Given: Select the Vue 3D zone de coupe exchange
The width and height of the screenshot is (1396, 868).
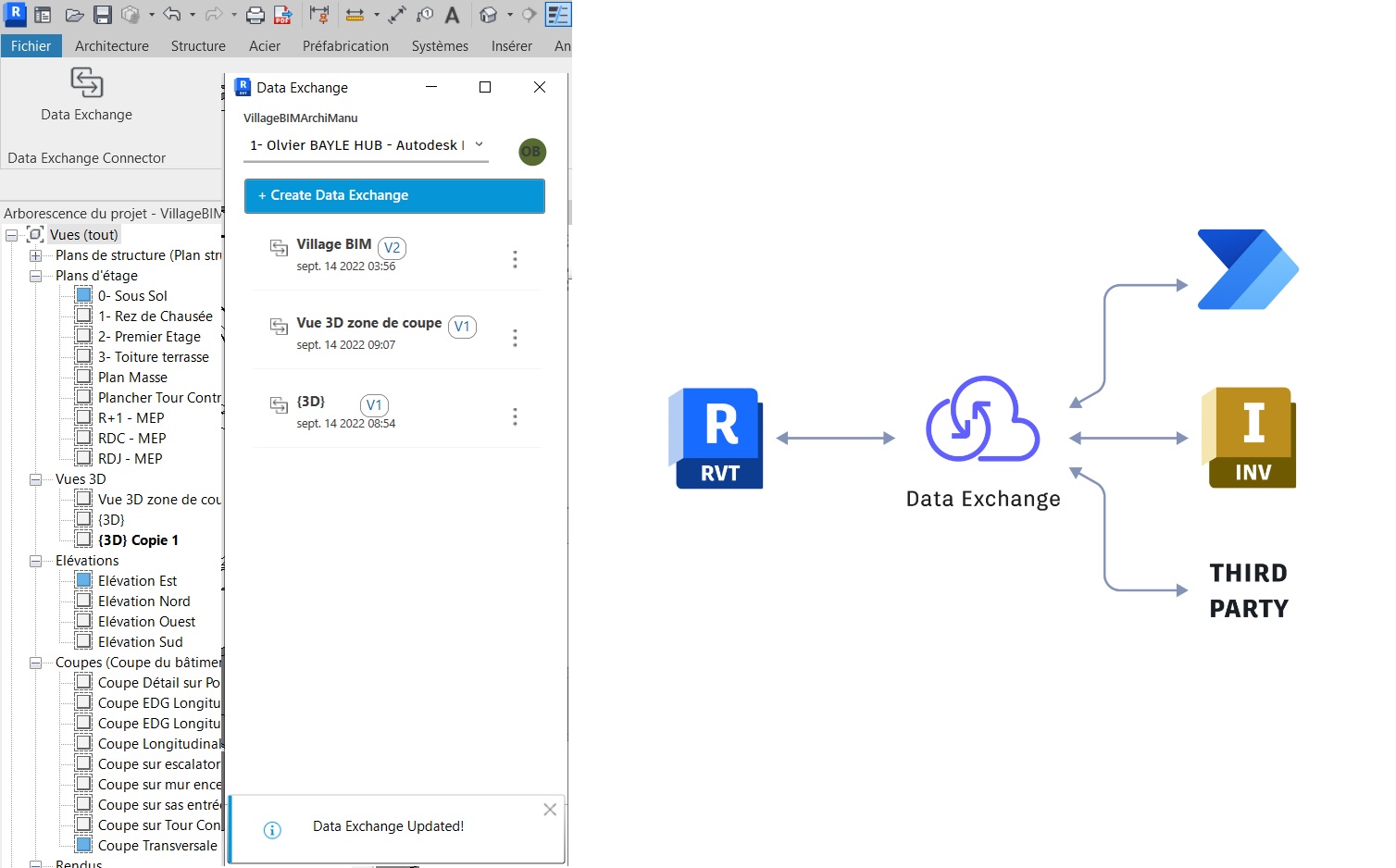Looking at the screenshot, I should coord(368,323).
